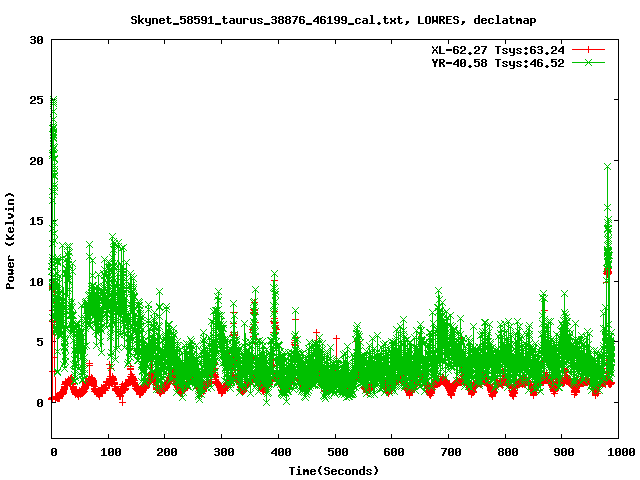Click the x-axis tick label 800

click(507, 452)
